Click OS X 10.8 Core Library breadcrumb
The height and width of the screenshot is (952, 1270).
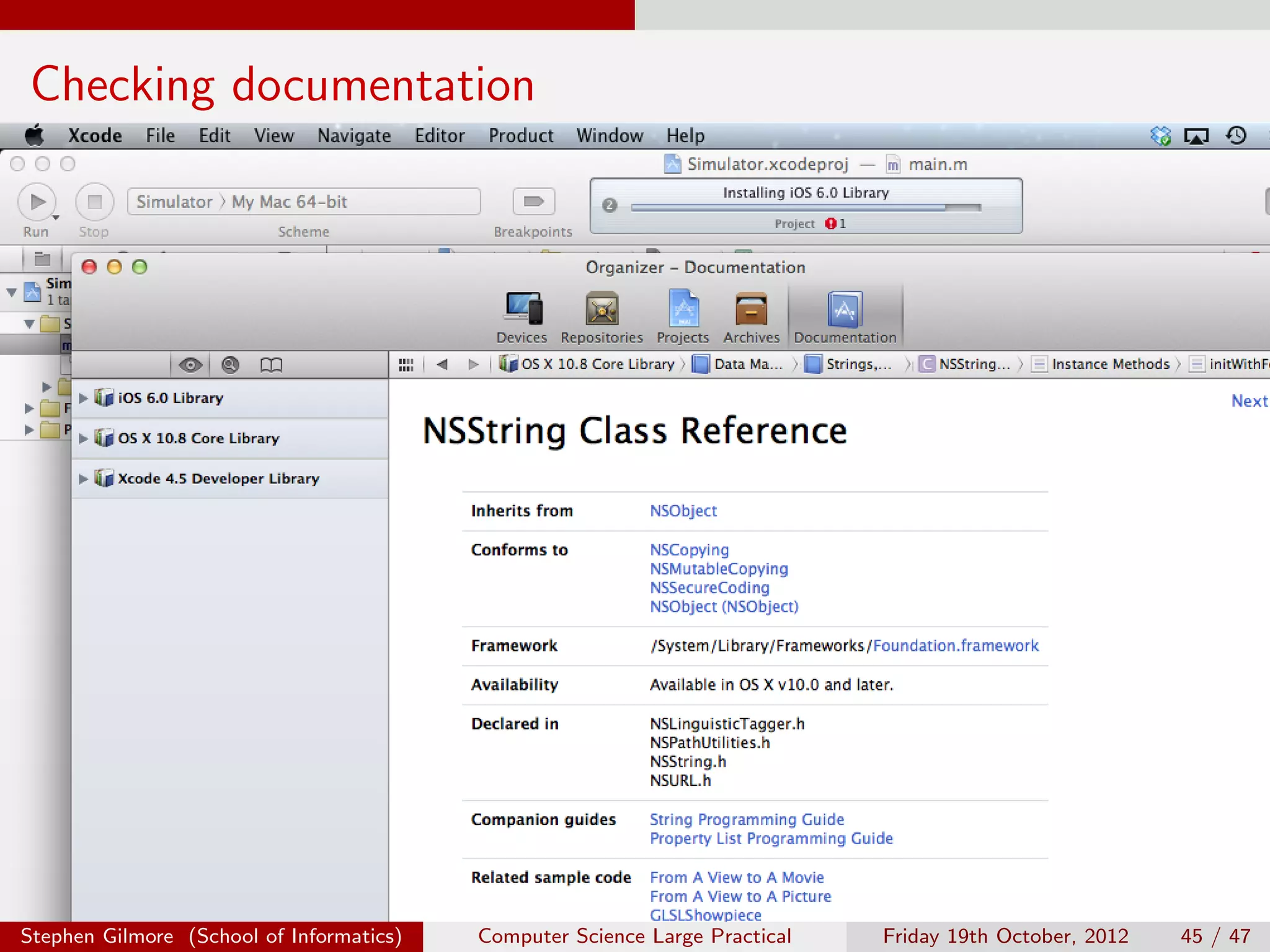coord(588,364)
